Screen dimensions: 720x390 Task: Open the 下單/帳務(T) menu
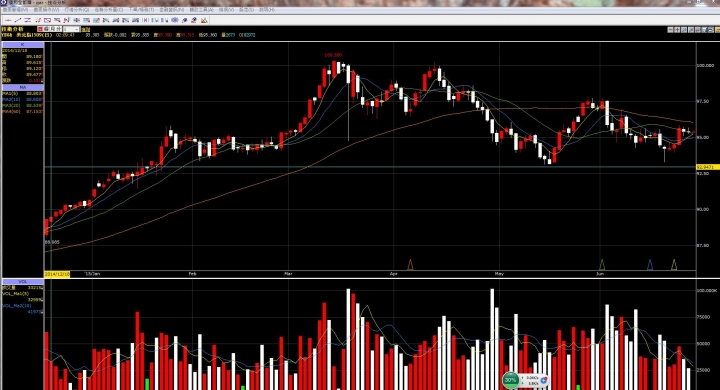(141, 10)
